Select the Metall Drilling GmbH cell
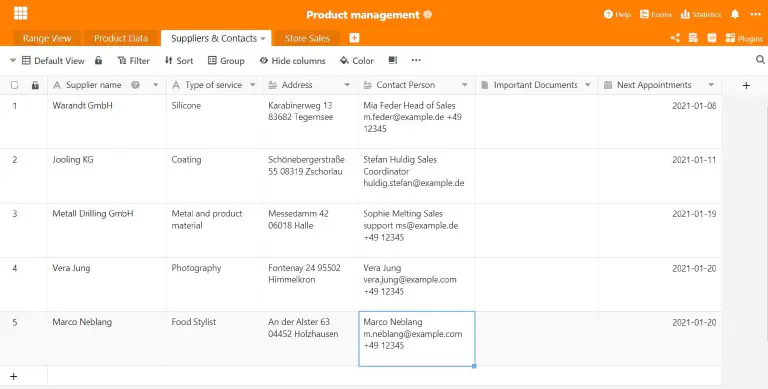 107,230
